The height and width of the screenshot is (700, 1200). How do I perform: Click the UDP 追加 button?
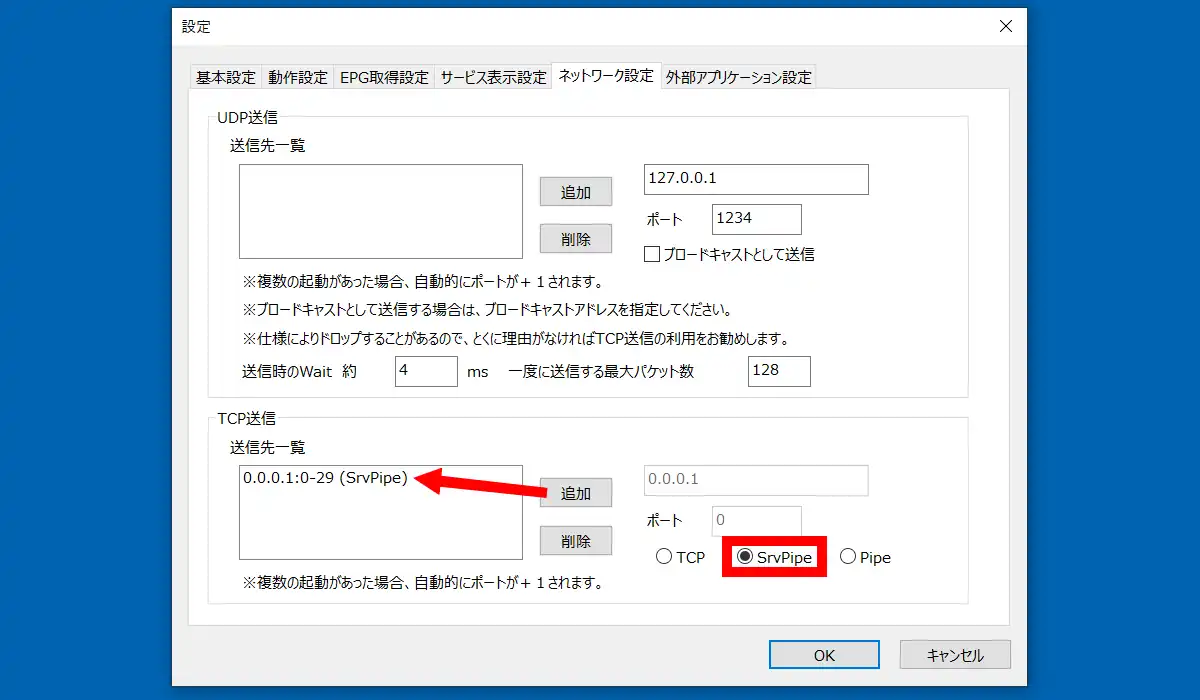576,192
